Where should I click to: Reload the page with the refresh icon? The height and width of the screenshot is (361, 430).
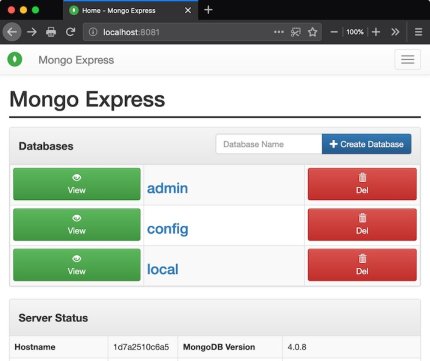tap(70, 32)
